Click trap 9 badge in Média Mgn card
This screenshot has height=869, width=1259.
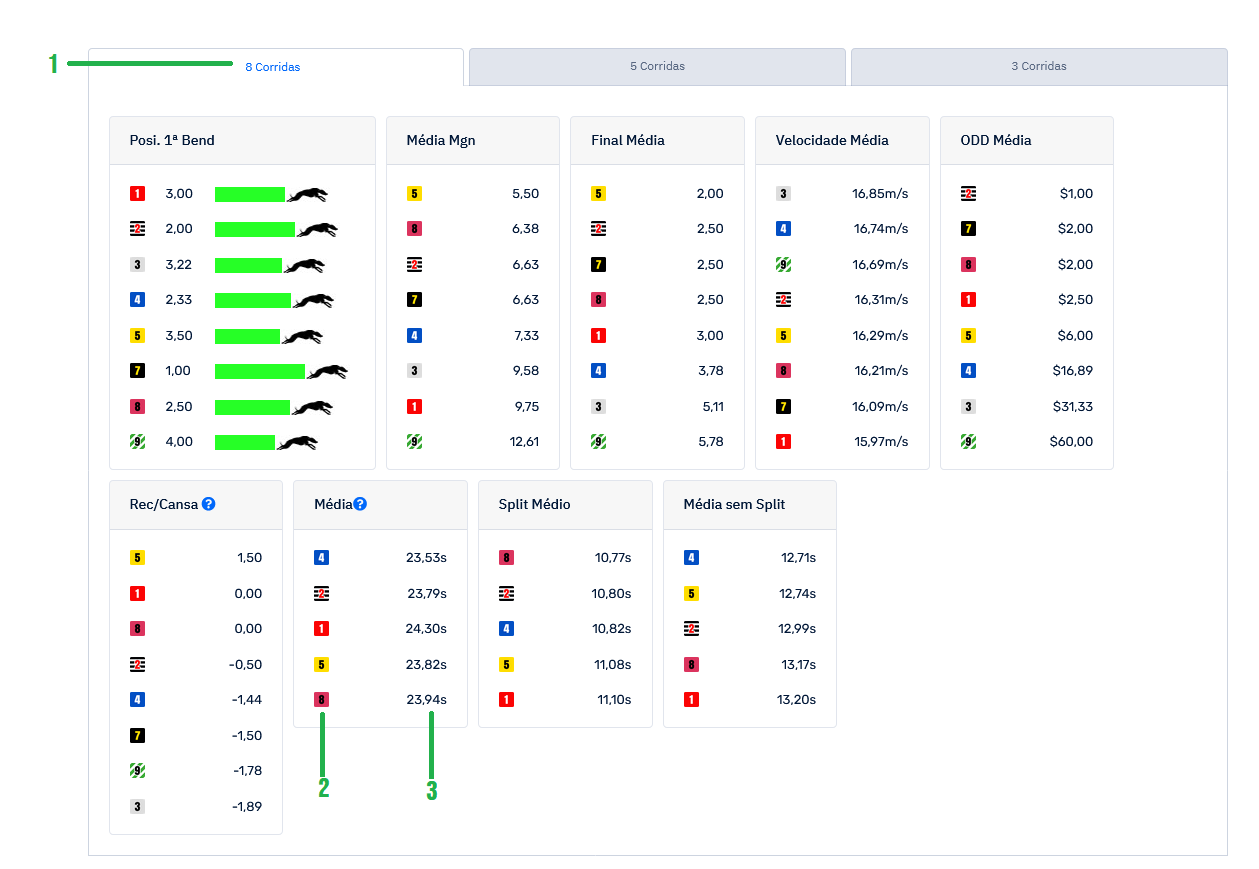(414, 442)
